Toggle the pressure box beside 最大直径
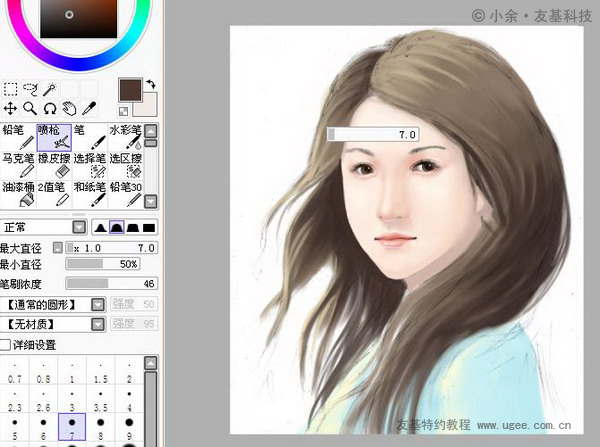This screenshot has height=447, width=600. [x=58, y=248]
